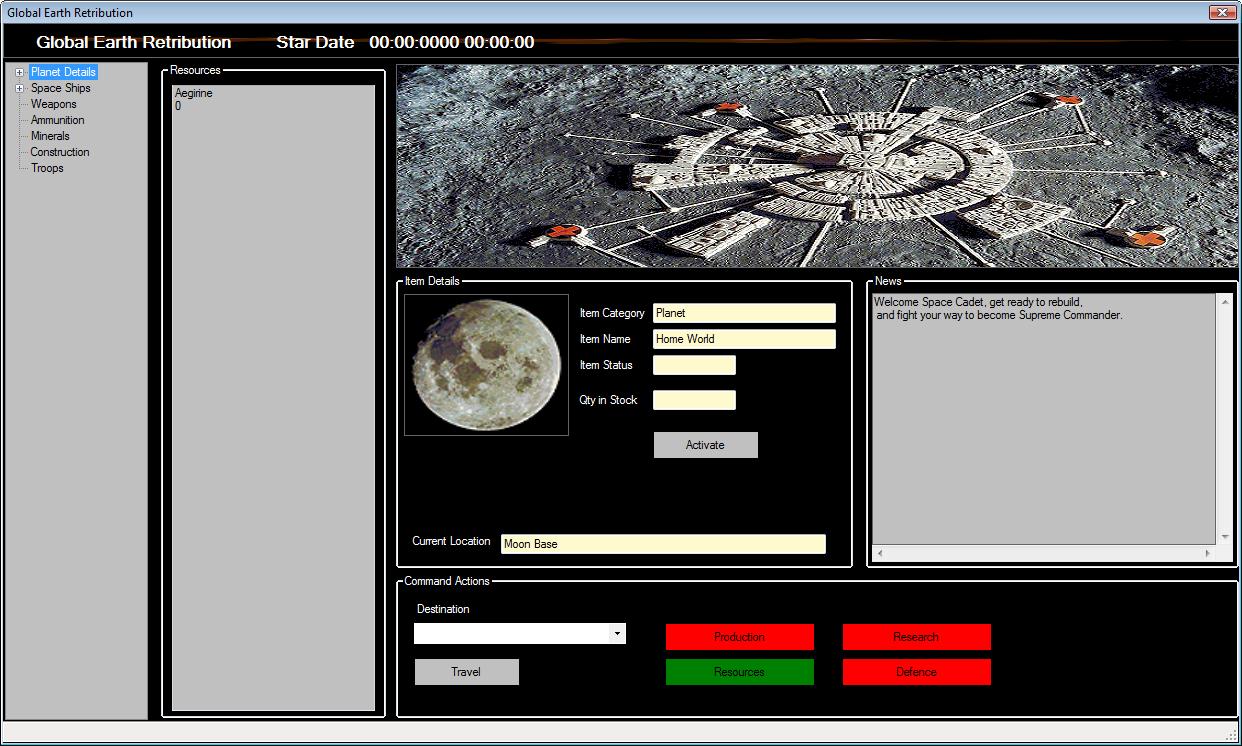Expand the Space Ships tree node
1242x746 pixels.
(18, 88)
